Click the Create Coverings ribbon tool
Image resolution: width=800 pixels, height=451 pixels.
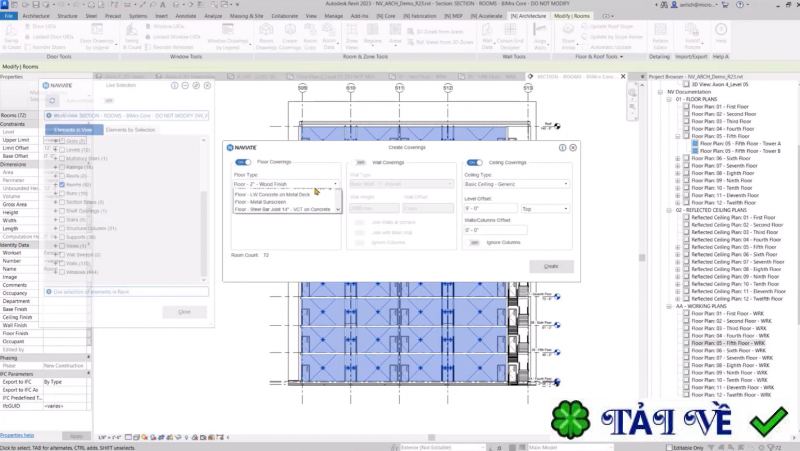[x=290, y=36]
